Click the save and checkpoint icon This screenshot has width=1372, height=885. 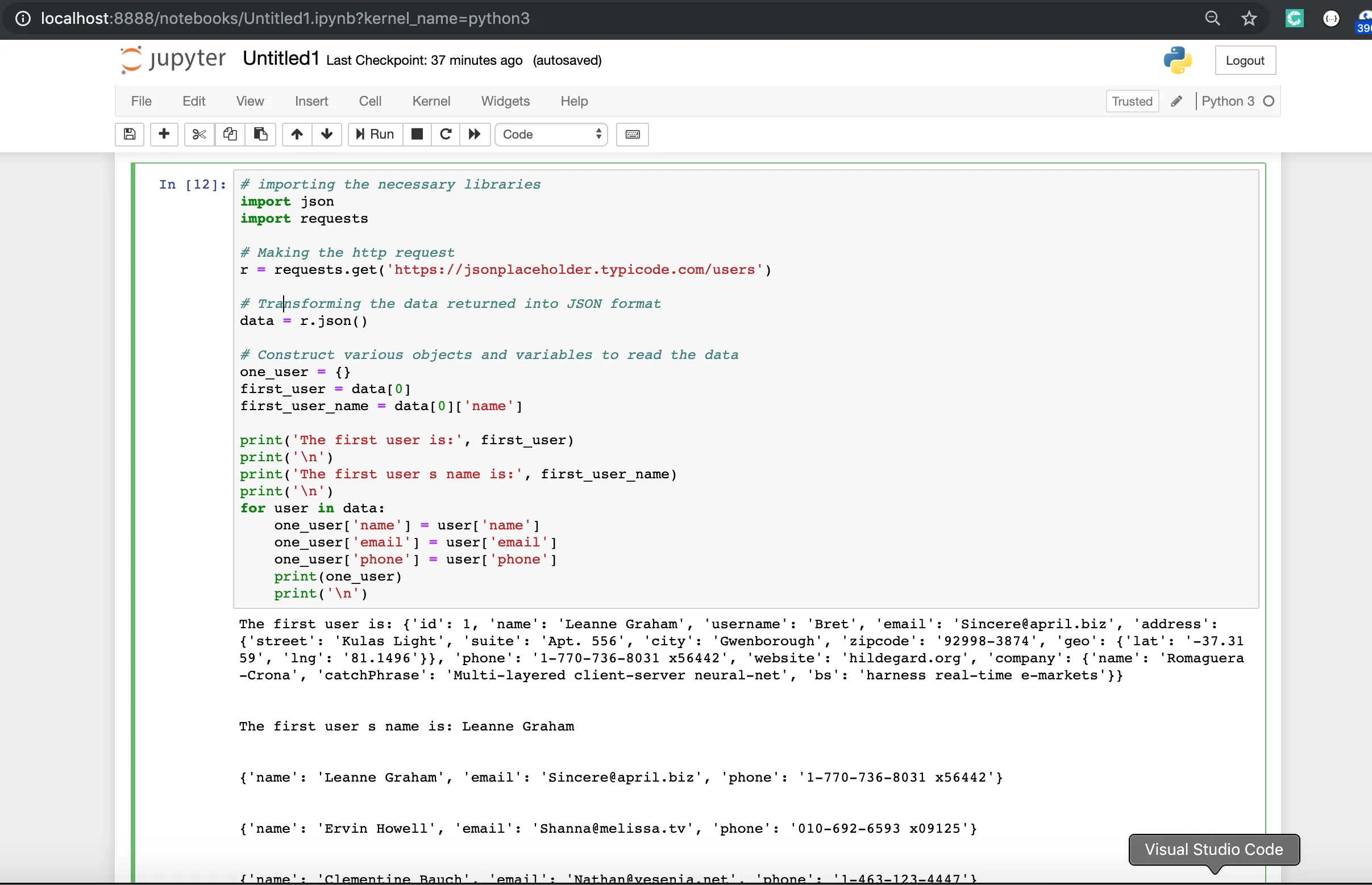coord(130,134)
